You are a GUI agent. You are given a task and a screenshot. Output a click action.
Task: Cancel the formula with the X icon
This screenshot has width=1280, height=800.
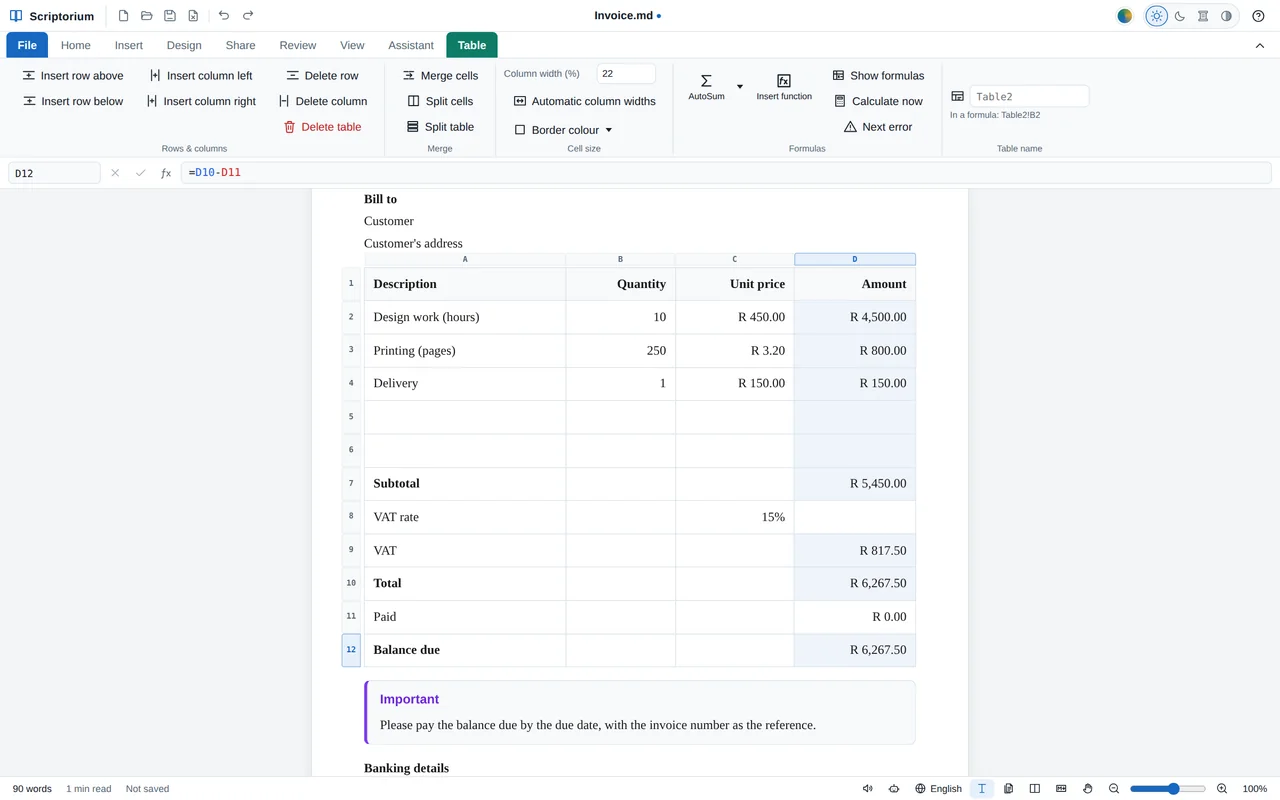tap(115, 173)
